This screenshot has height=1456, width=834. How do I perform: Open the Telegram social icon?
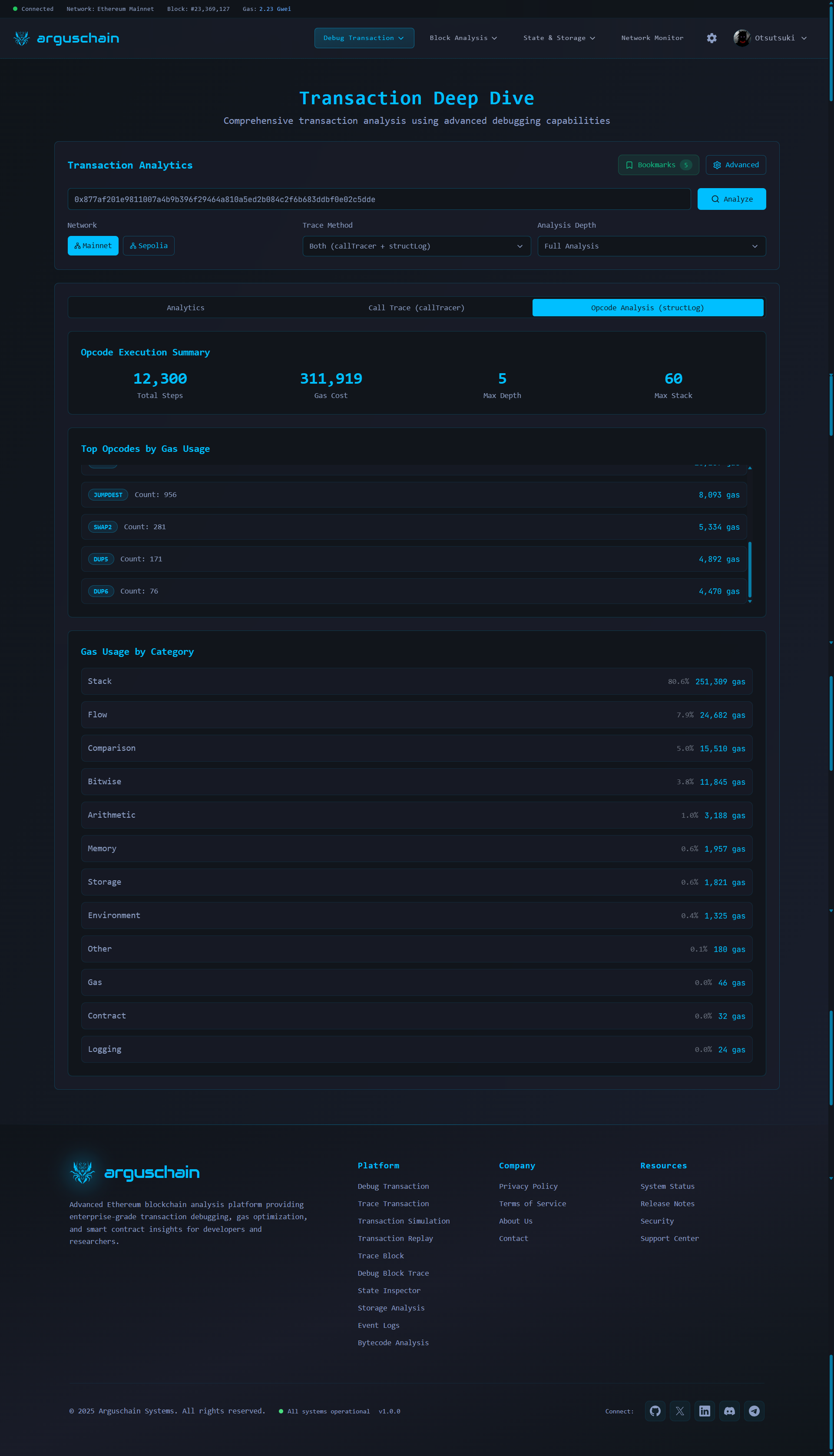754,1411
